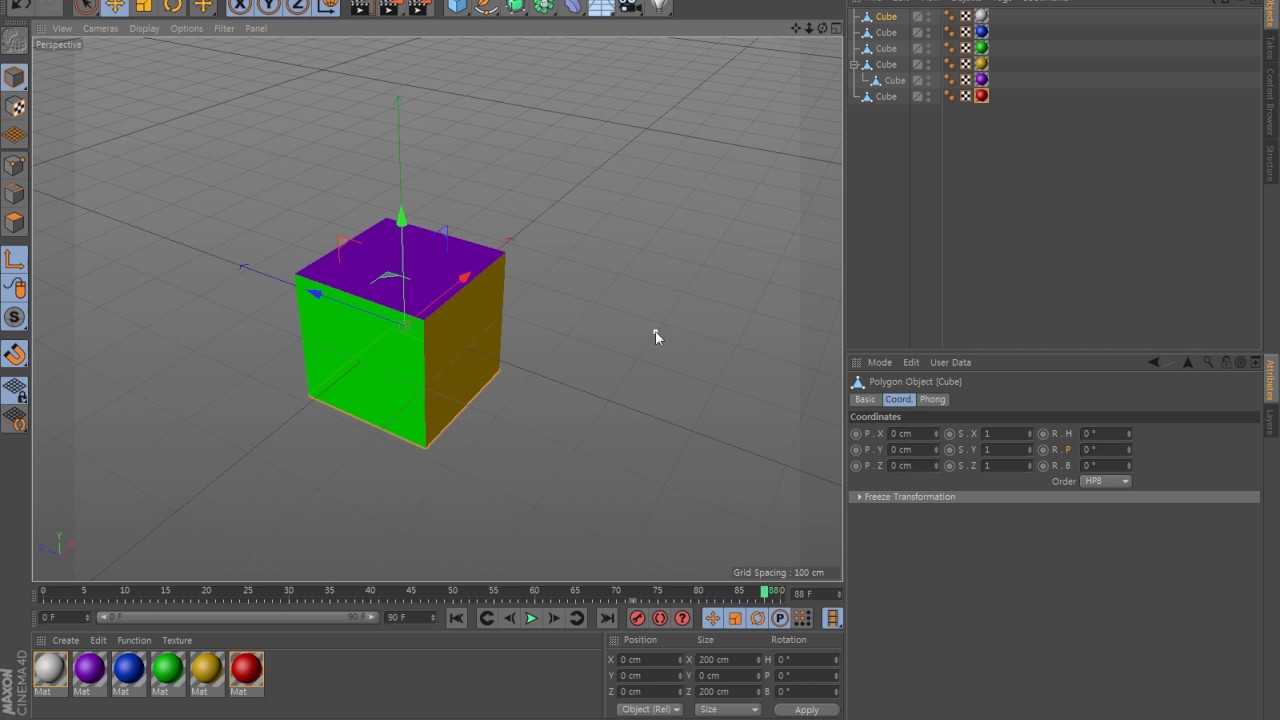The image size is (1280, 720).
Task: Click the spinner arrows on the 88 F field
Action: pos(838,594)
